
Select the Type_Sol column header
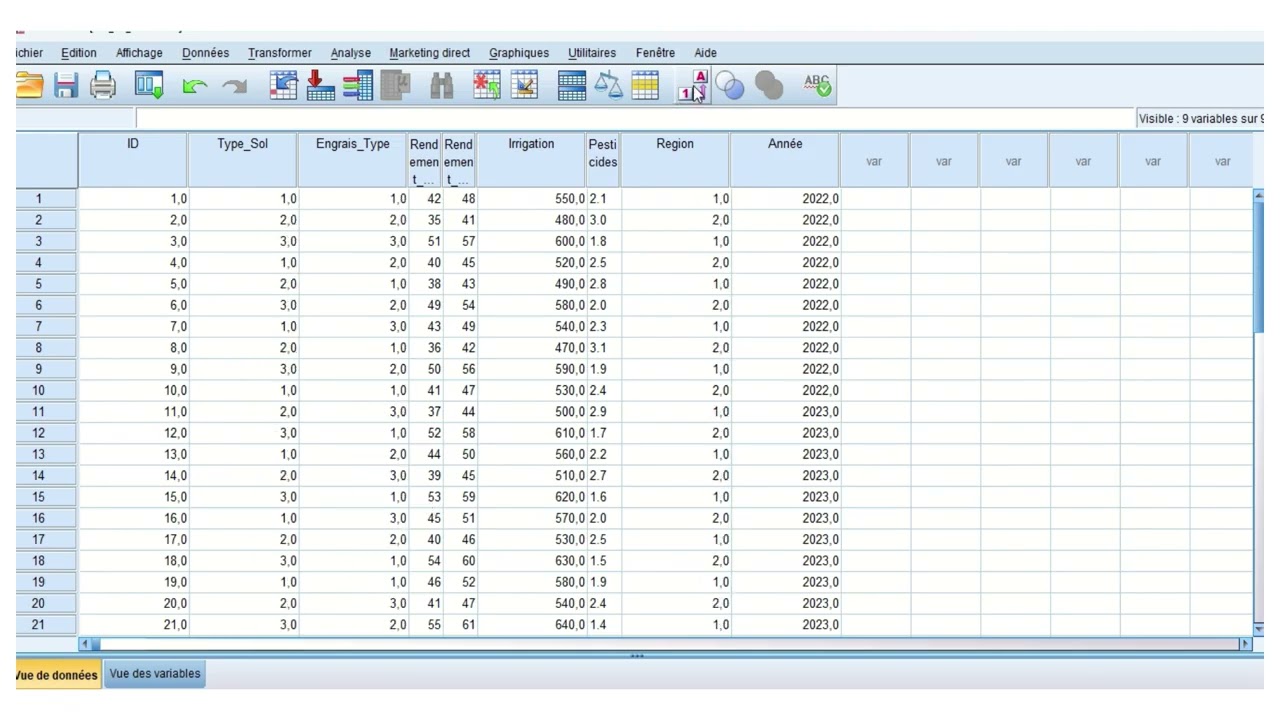point(243,160)
